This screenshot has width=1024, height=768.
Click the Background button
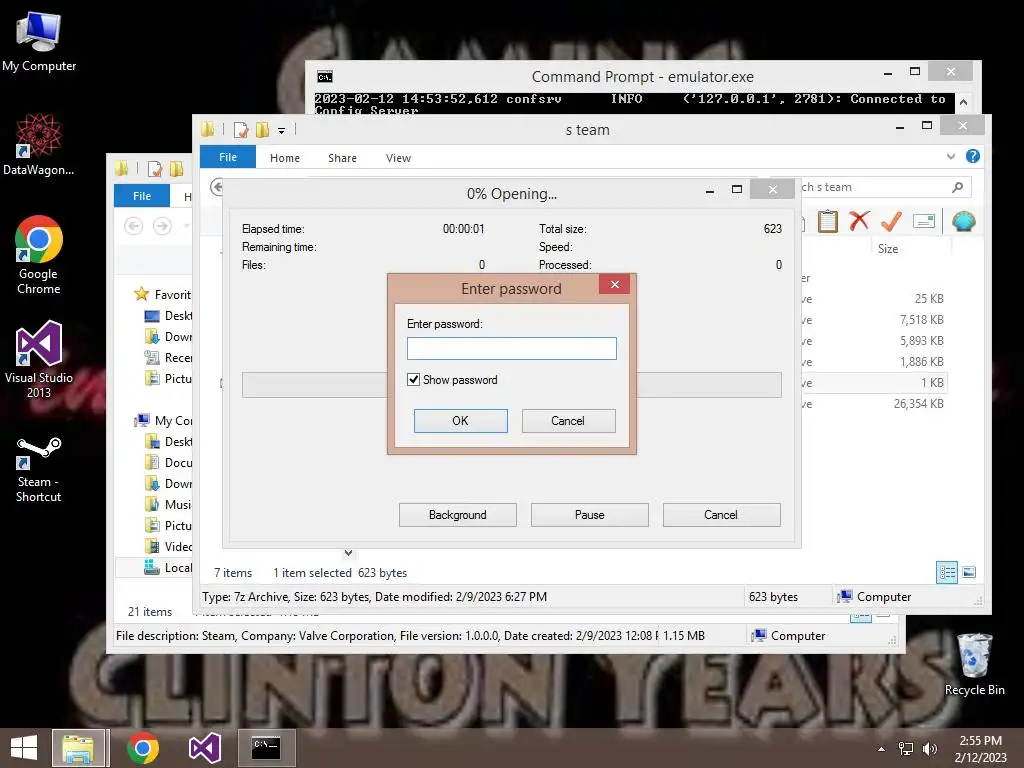[x=457, y=515]
